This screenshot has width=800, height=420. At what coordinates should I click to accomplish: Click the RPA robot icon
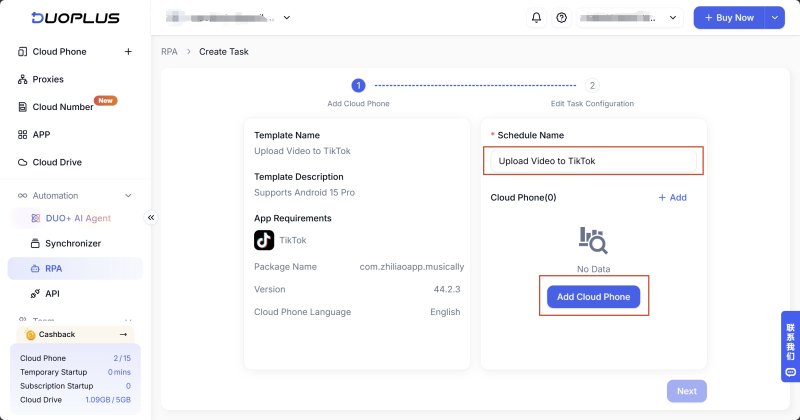tap(35, 268)
